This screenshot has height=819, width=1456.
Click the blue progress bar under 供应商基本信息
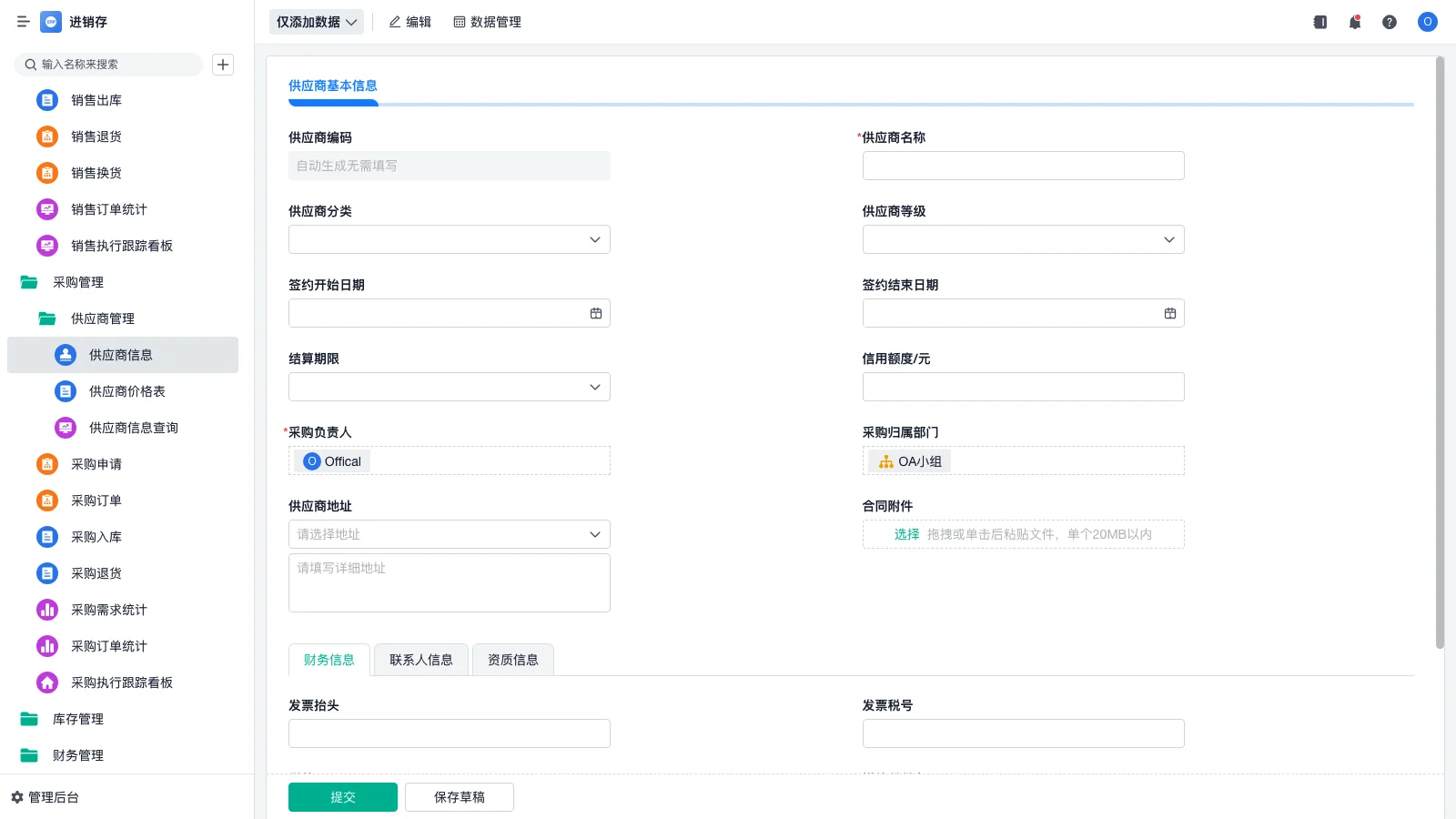(333, 103)
